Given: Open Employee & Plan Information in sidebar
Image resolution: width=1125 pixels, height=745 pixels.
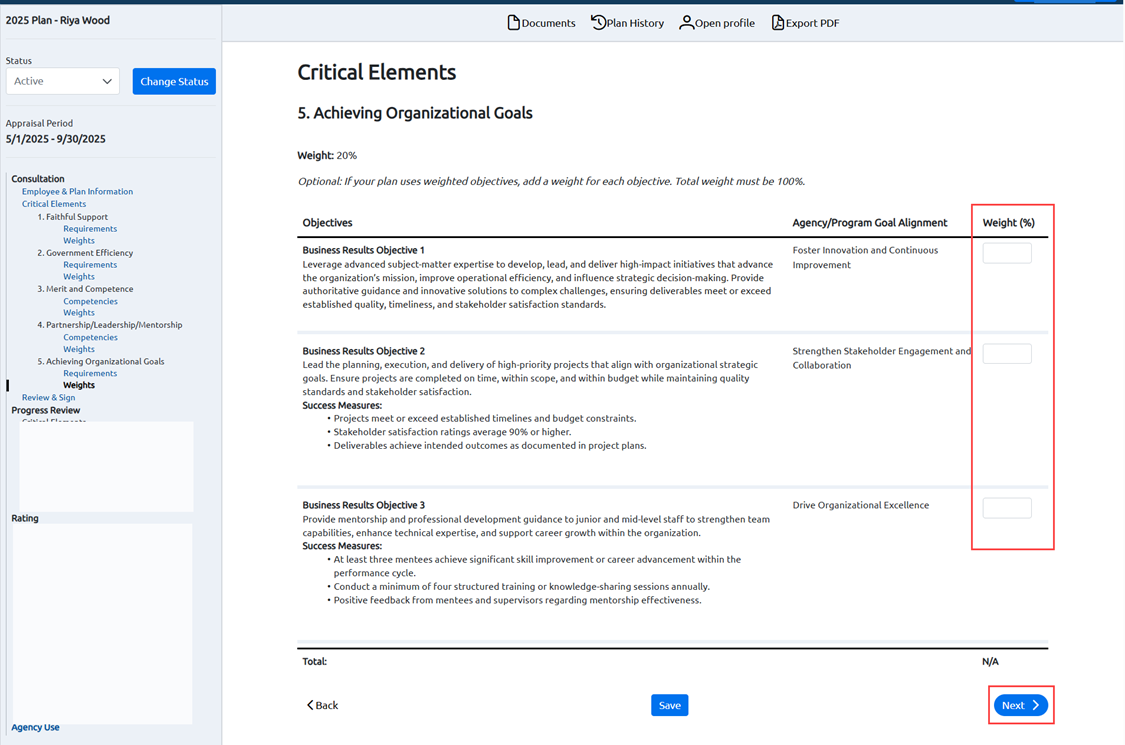Looking at the screenshot, I should [77, 192].
